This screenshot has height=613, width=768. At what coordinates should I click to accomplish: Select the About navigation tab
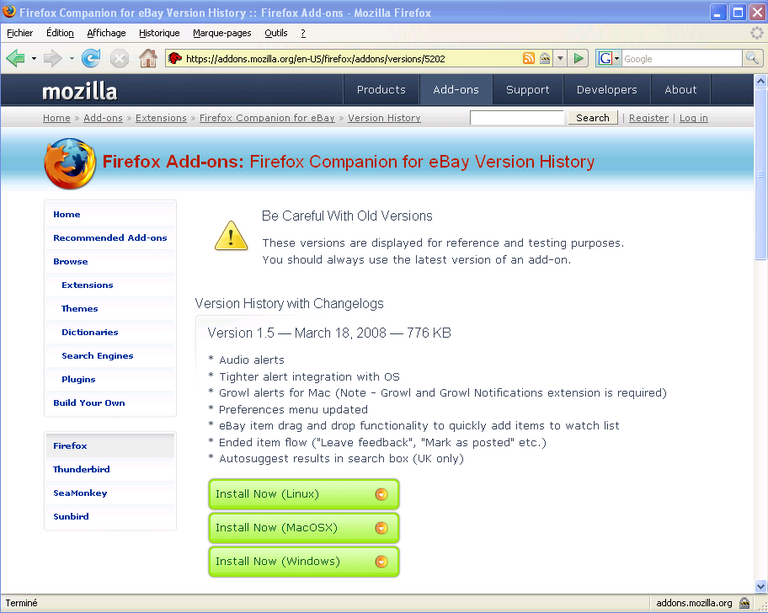click(680, 90)
